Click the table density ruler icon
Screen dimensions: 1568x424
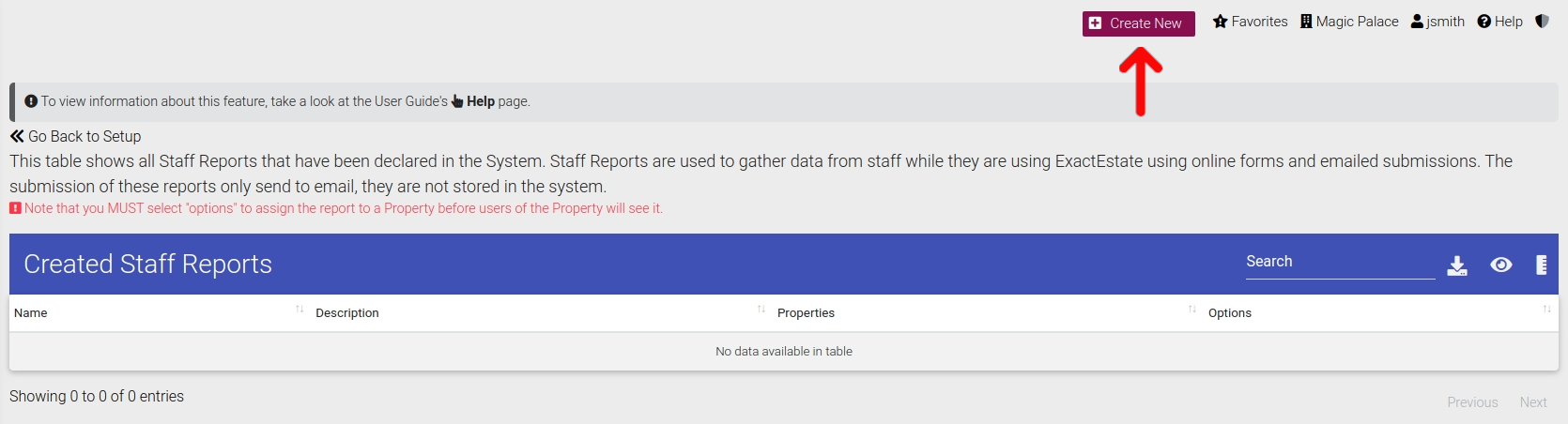(1541, 265)
